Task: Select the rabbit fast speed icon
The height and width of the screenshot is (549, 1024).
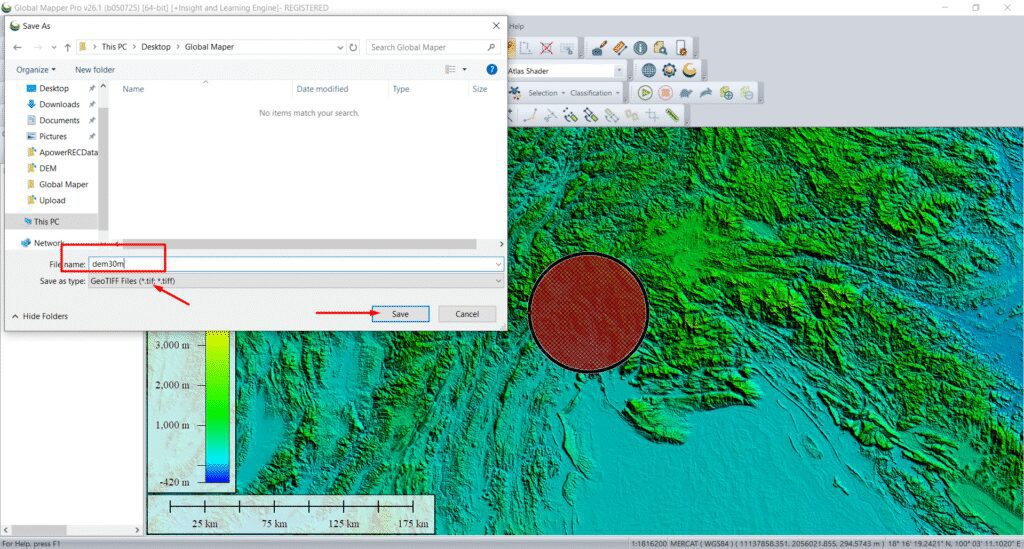Action: pos(706,93)
